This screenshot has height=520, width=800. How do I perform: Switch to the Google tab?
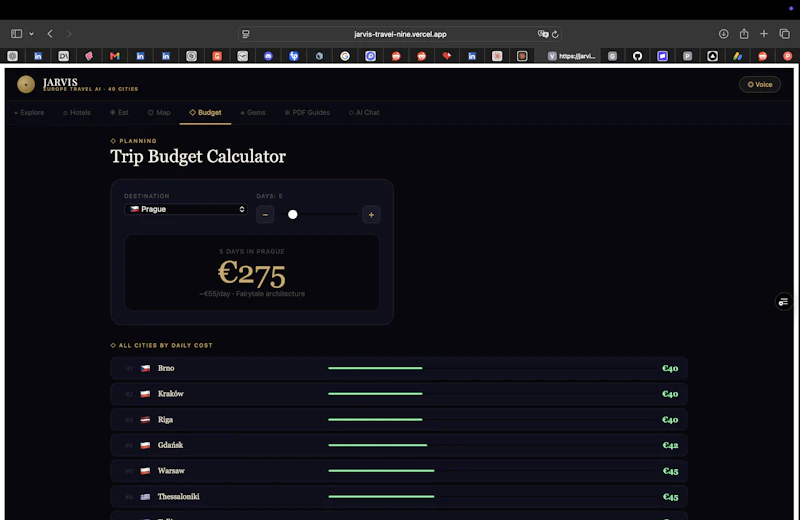345,56
